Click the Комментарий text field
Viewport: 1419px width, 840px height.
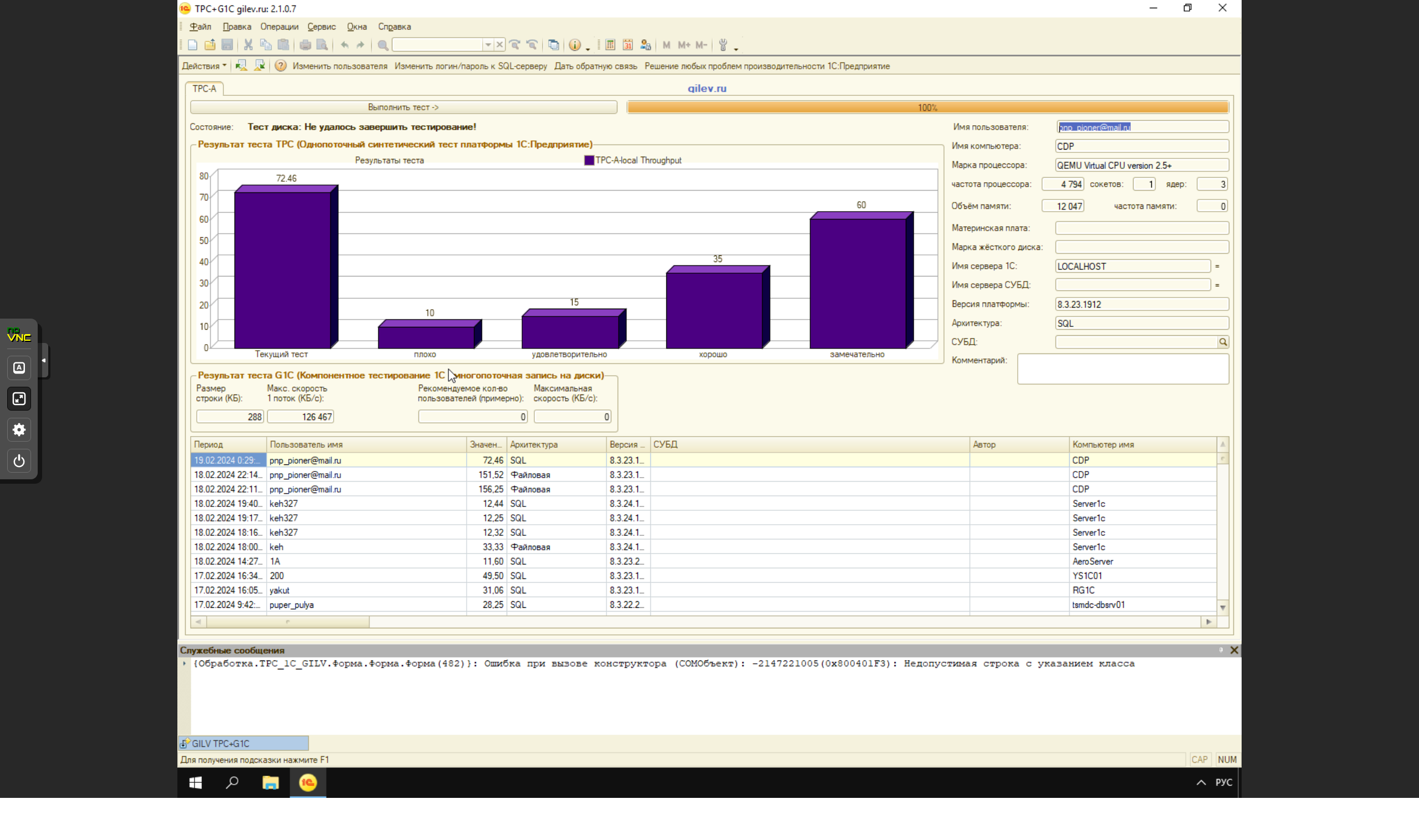(1122, 369)
